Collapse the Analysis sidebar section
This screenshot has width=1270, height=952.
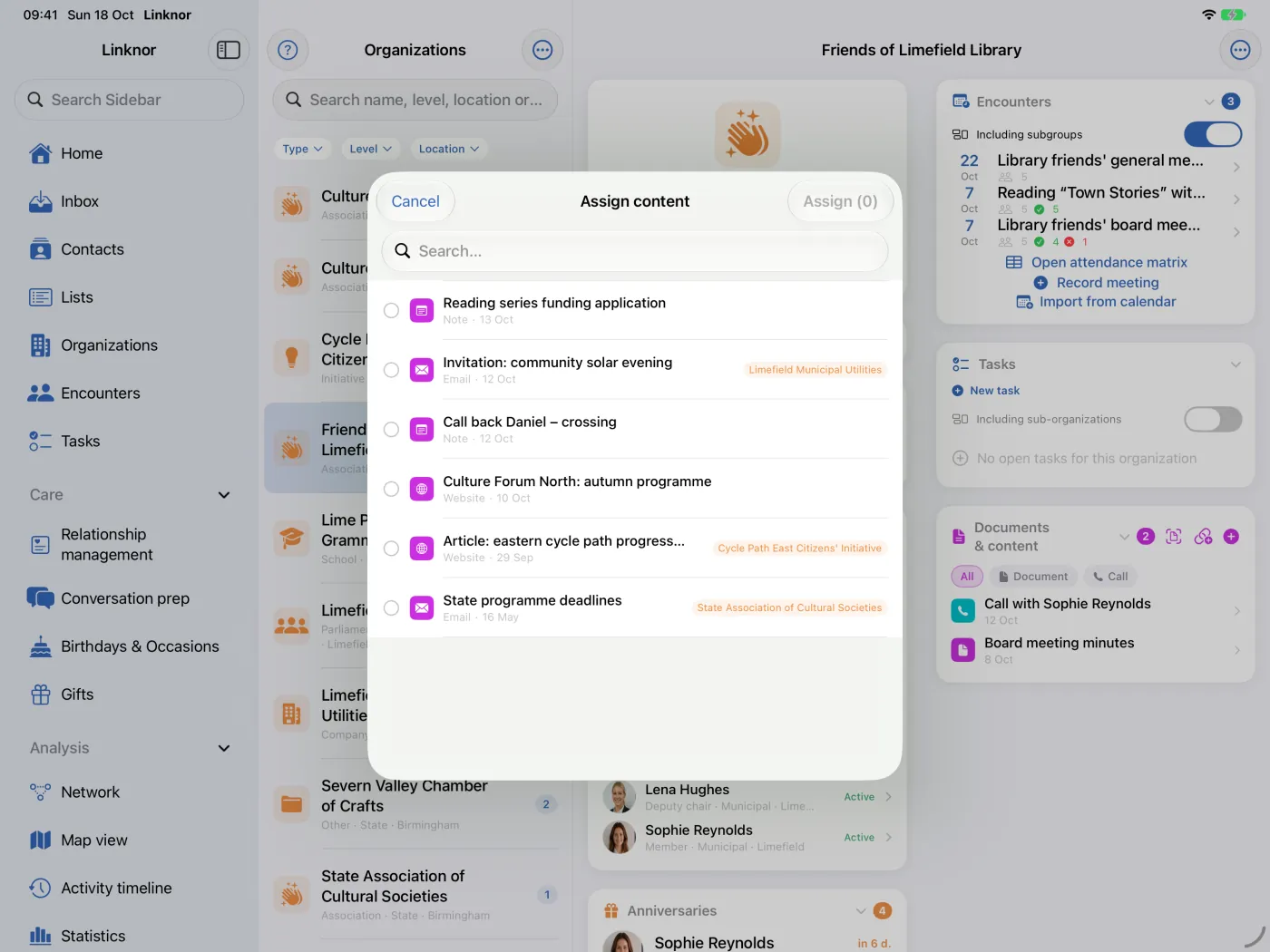(x=224, y=748)
